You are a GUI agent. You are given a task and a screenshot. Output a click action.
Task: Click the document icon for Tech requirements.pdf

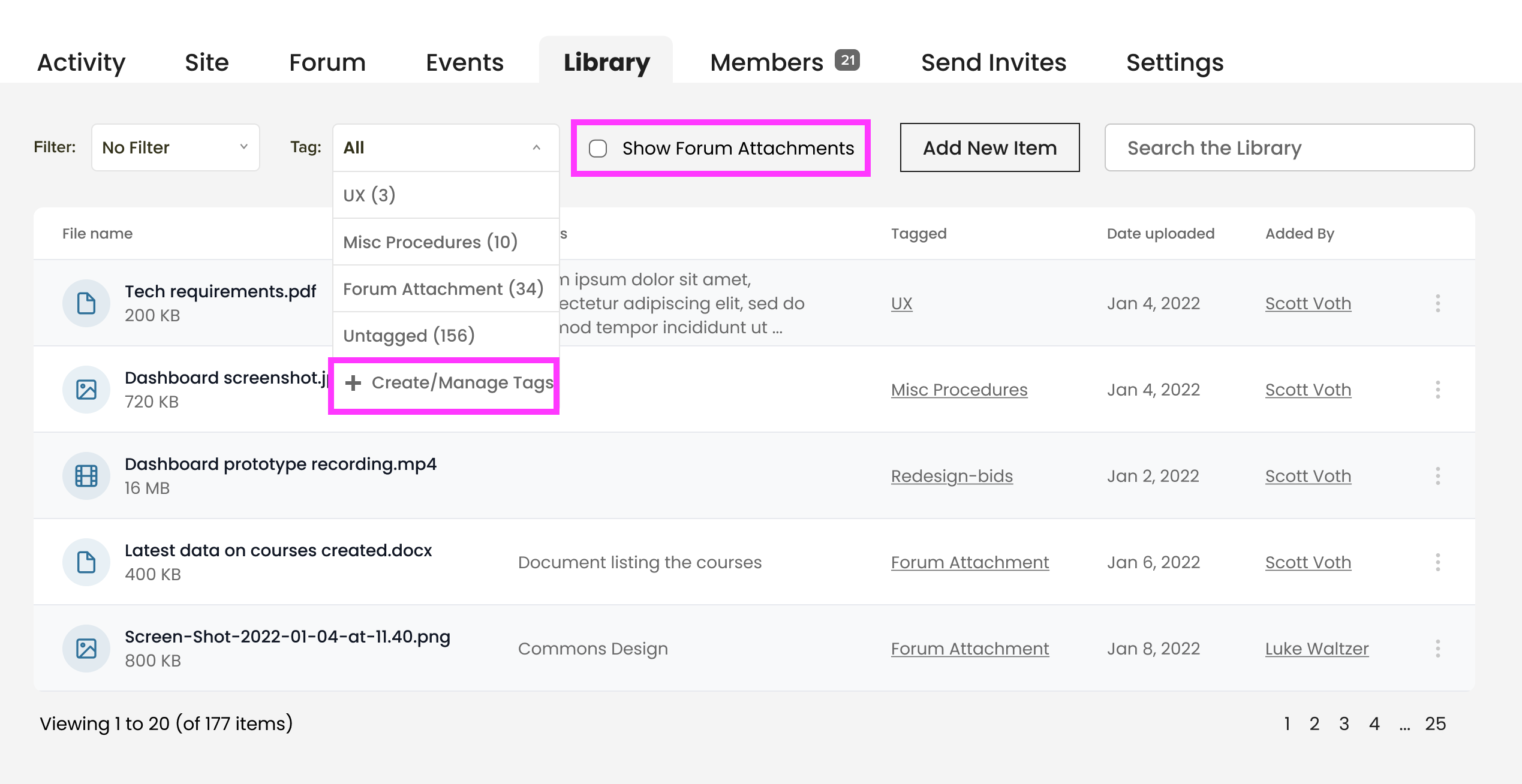(86, 303)
